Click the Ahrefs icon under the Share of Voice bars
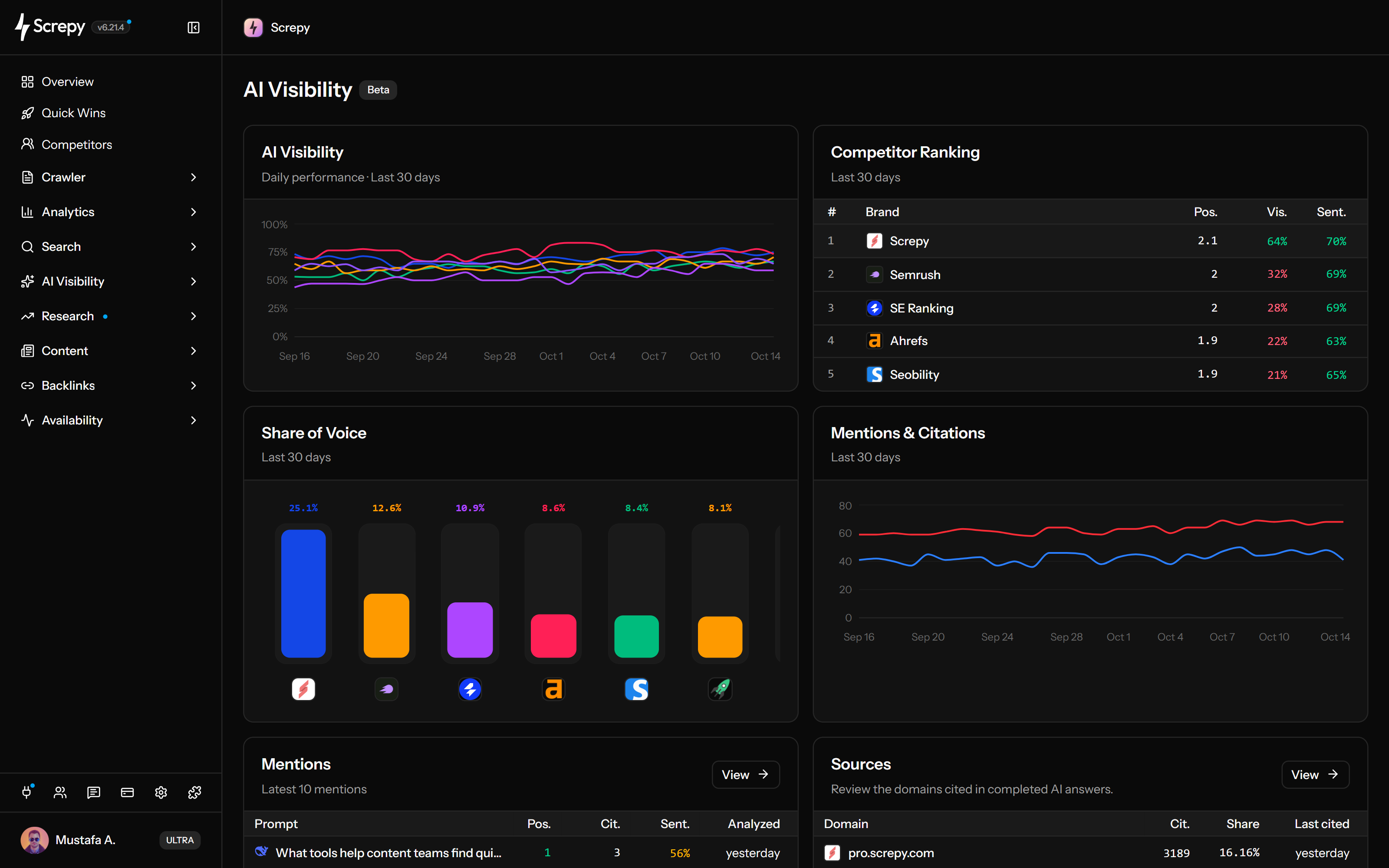 click(553, 689)
